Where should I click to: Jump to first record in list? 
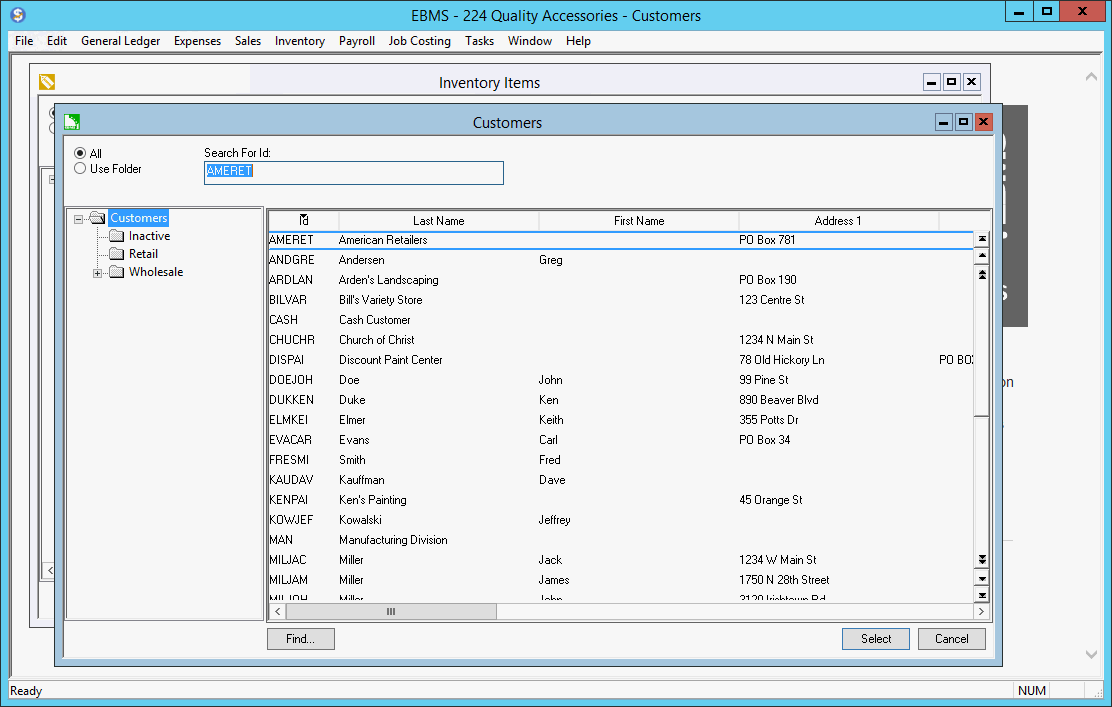(x=982, y=239)
